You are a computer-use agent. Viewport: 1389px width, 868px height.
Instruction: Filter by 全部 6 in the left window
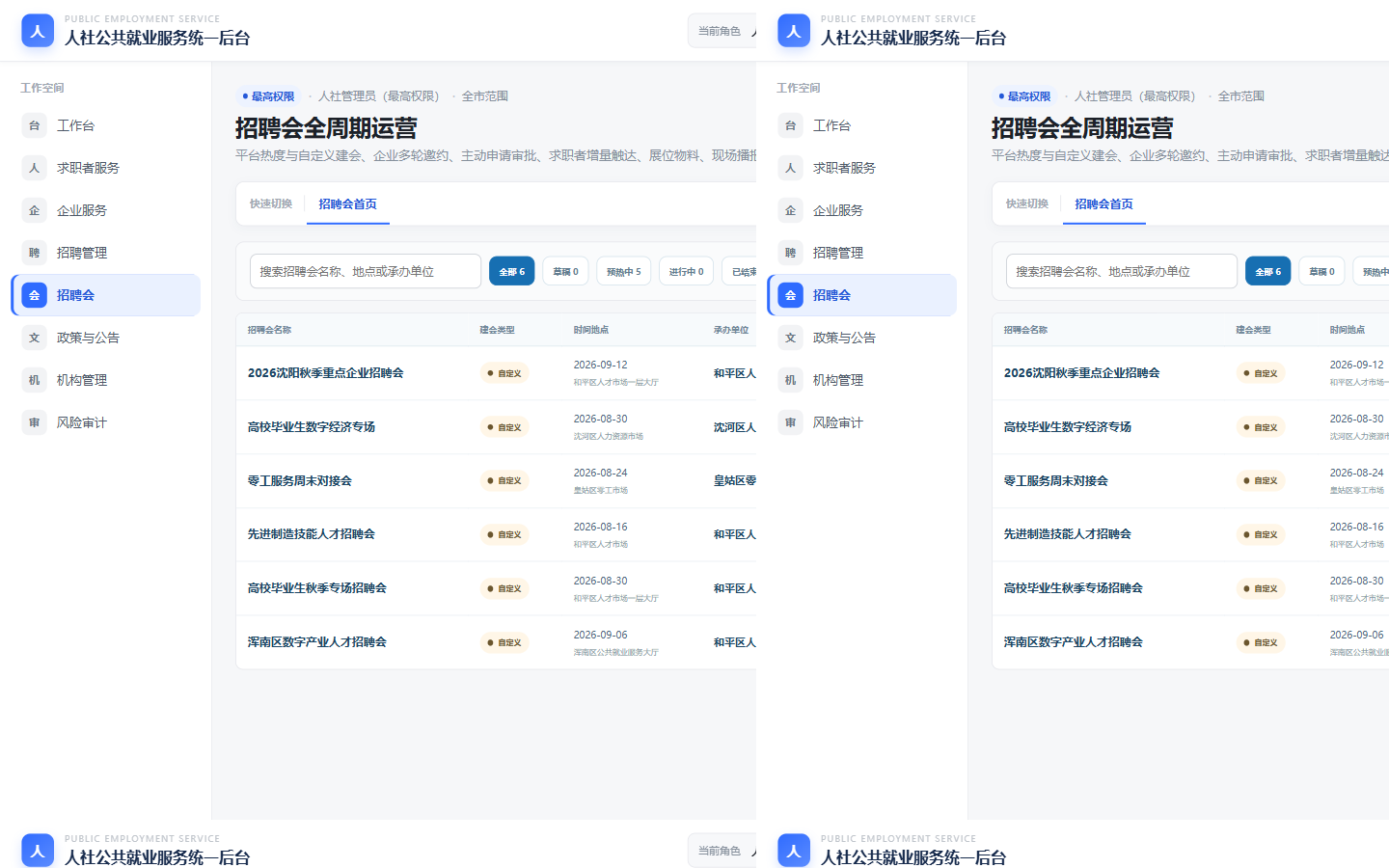512,272
